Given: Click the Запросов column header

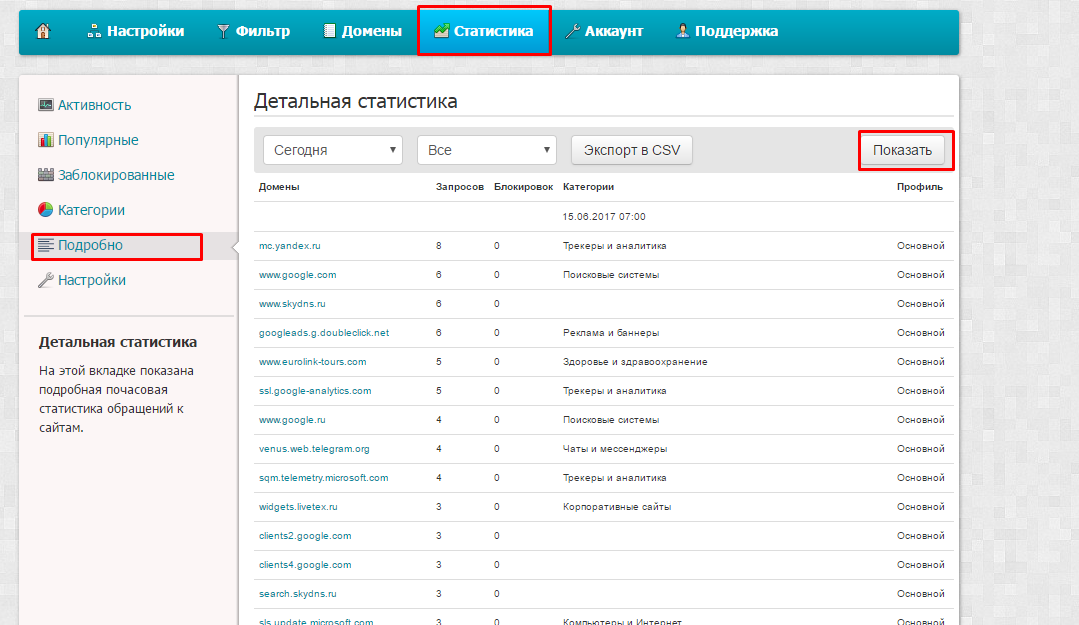Looking at the screenshot, I should (x=460, y=187).
